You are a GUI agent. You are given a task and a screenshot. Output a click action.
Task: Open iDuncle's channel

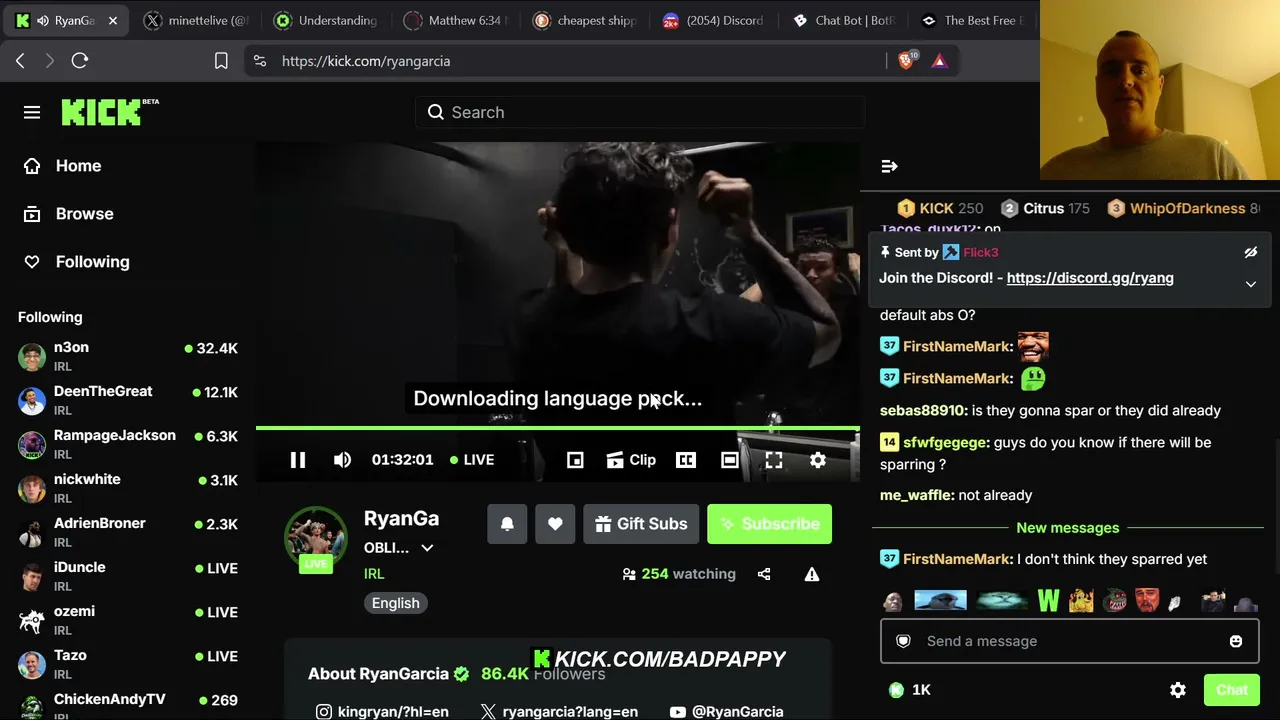[128, 576]
